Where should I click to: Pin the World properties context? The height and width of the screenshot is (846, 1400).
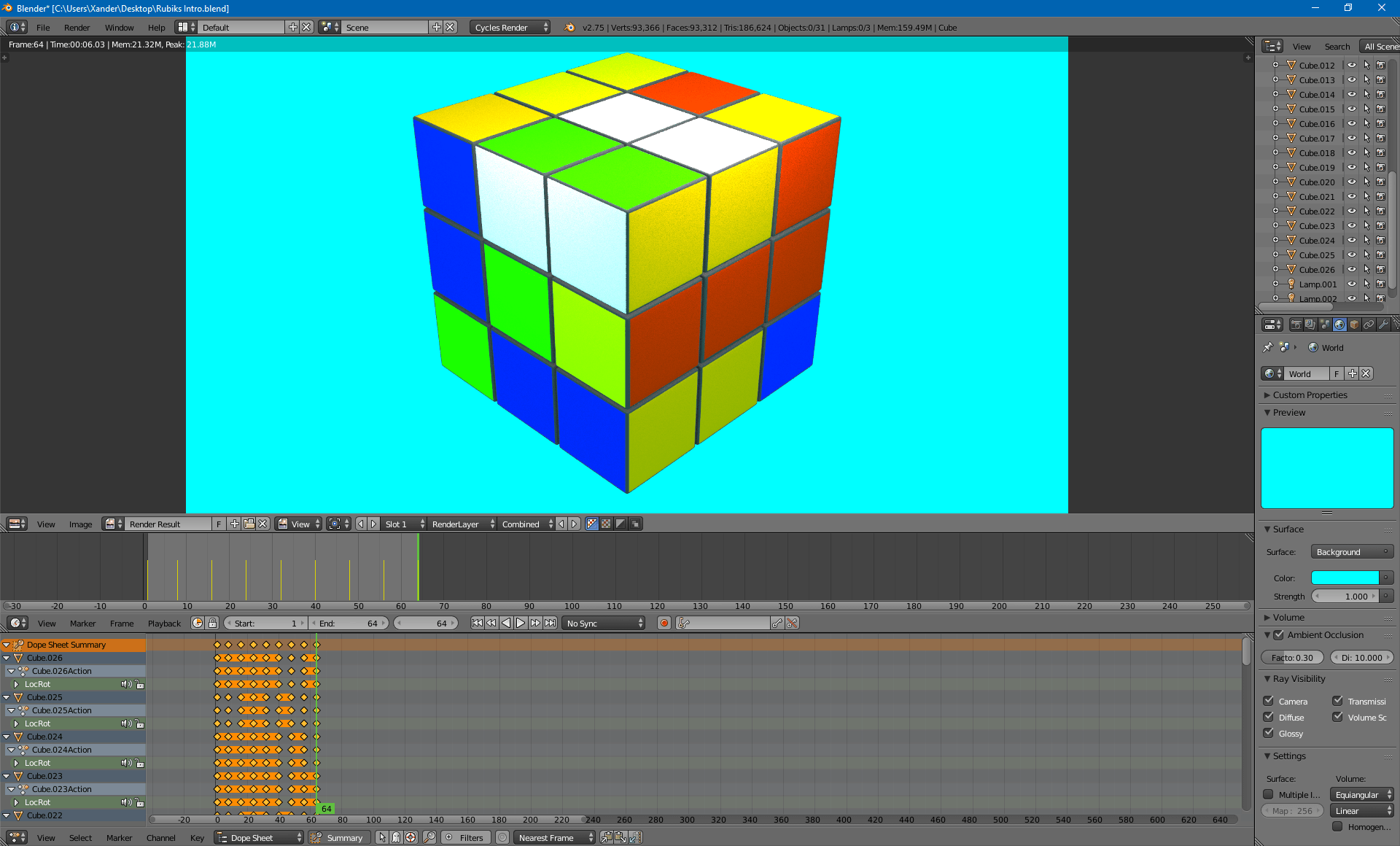1267,348
